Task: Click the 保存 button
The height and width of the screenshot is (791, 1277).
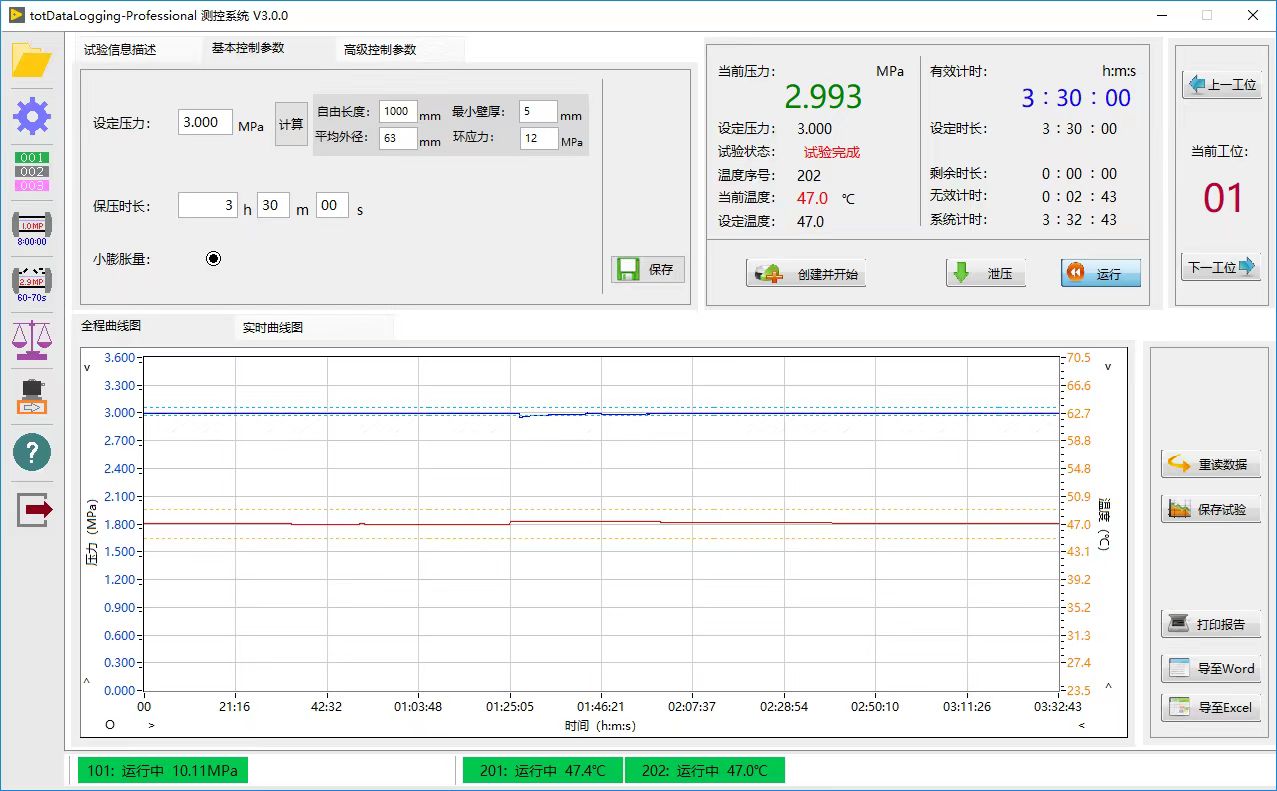Action: tap(648, 269)
